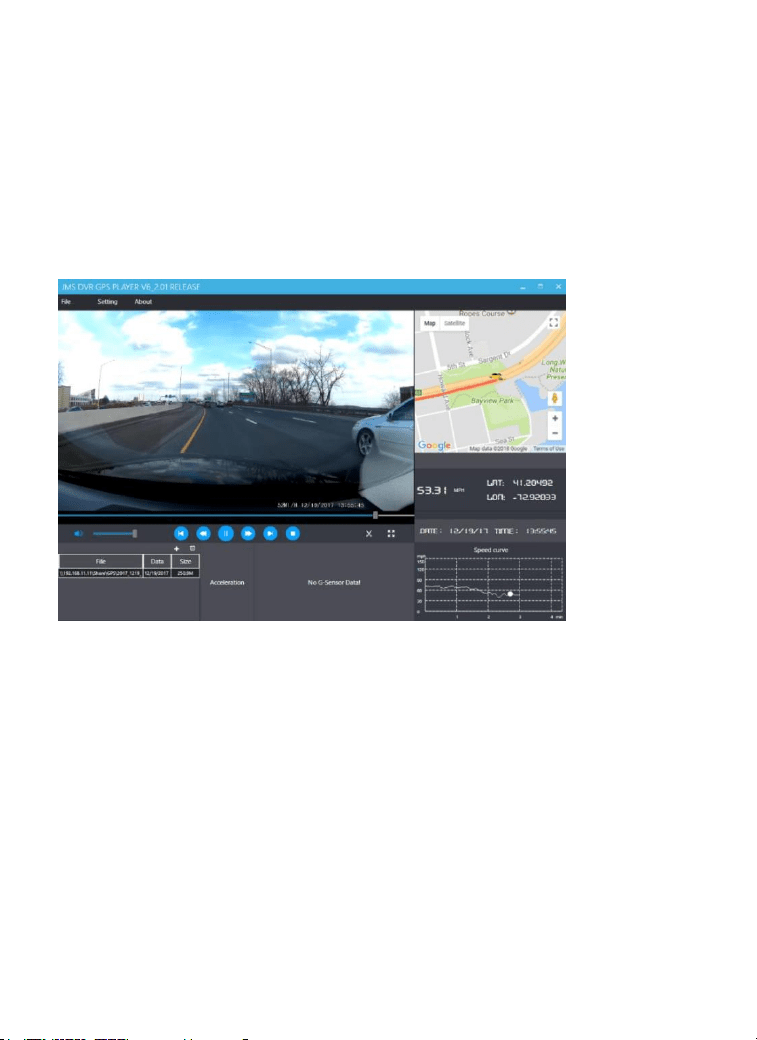Image resolution: width=757 pixels, height=1040 pixels.
Task: Open the Terms of Use link
Action: pyautogui.click(x=549, y=449)
